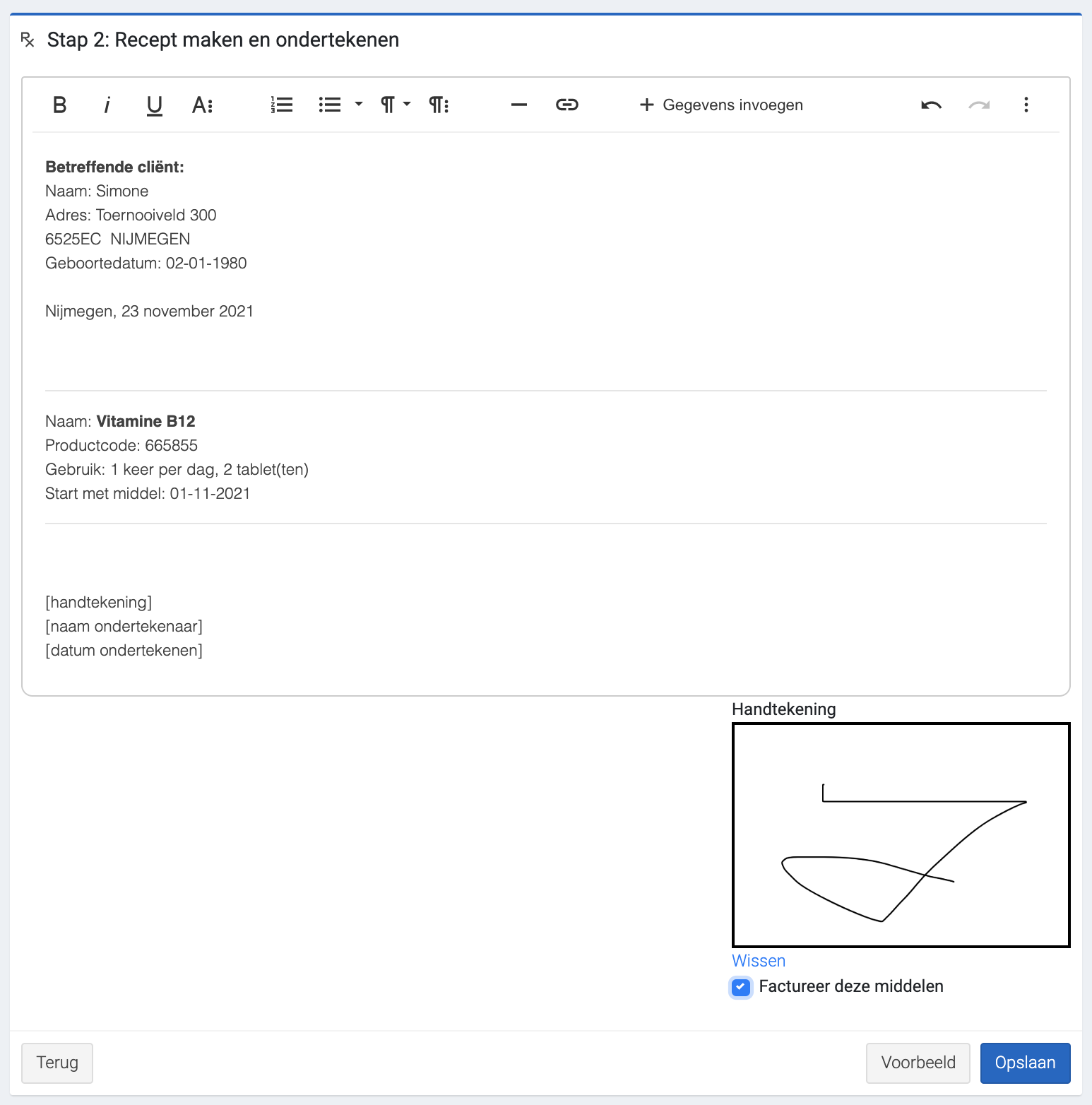Viewport: 1092px width, 1105px height.
Task: Open the font size options
Action: tap(202, 105)
